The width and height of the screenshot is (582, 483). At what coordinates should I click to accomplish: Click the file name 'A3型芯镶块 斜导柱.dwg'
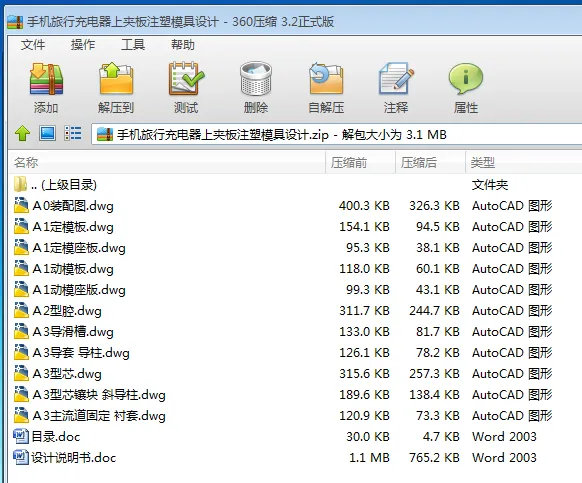click(x=99, y=395)
